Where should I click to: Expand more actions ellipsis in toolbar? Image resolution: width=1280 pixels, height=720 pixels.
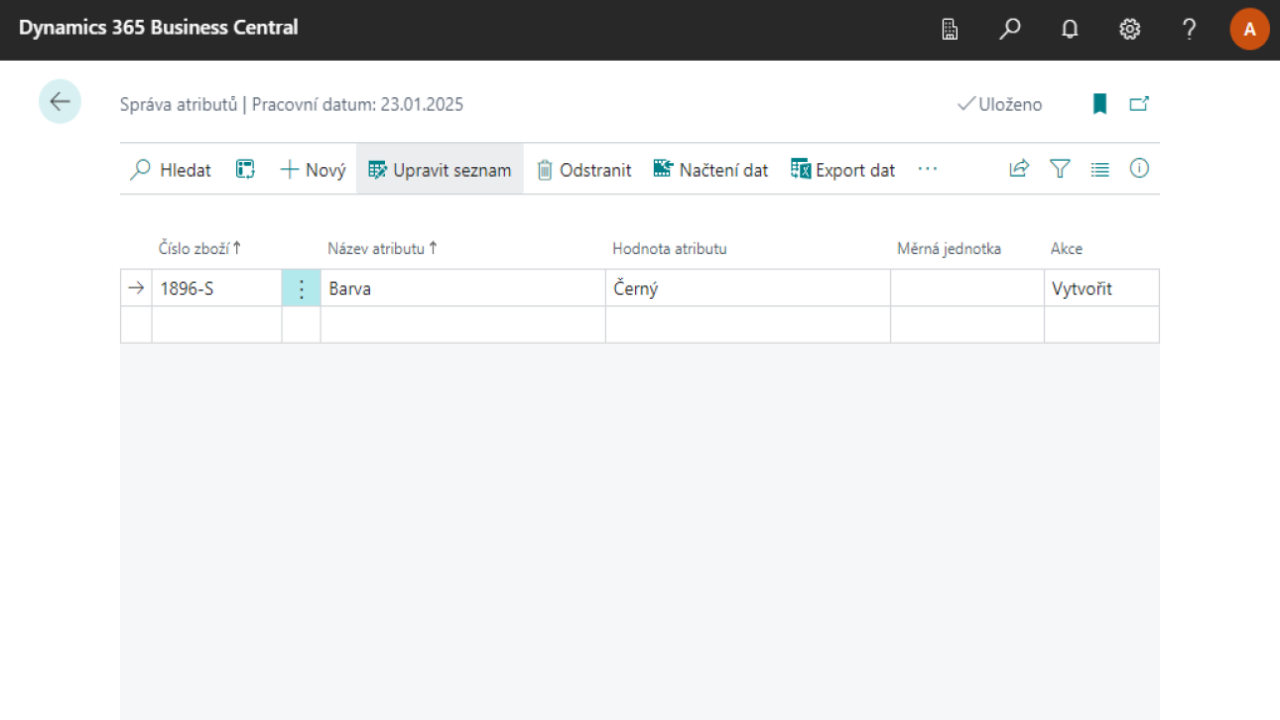click(927, 169)
